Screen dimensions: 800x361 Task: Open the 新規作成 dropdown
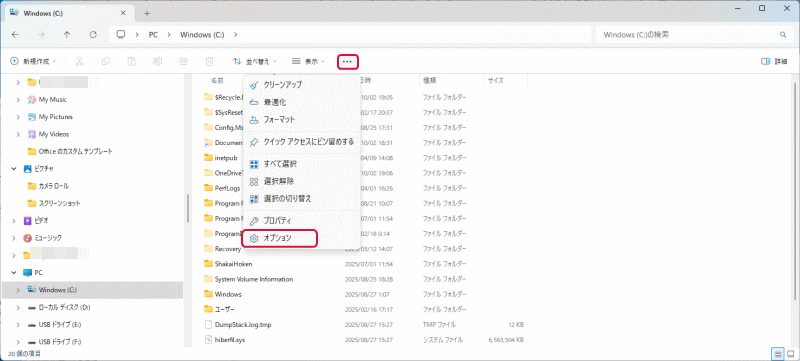tap(33, 62)
